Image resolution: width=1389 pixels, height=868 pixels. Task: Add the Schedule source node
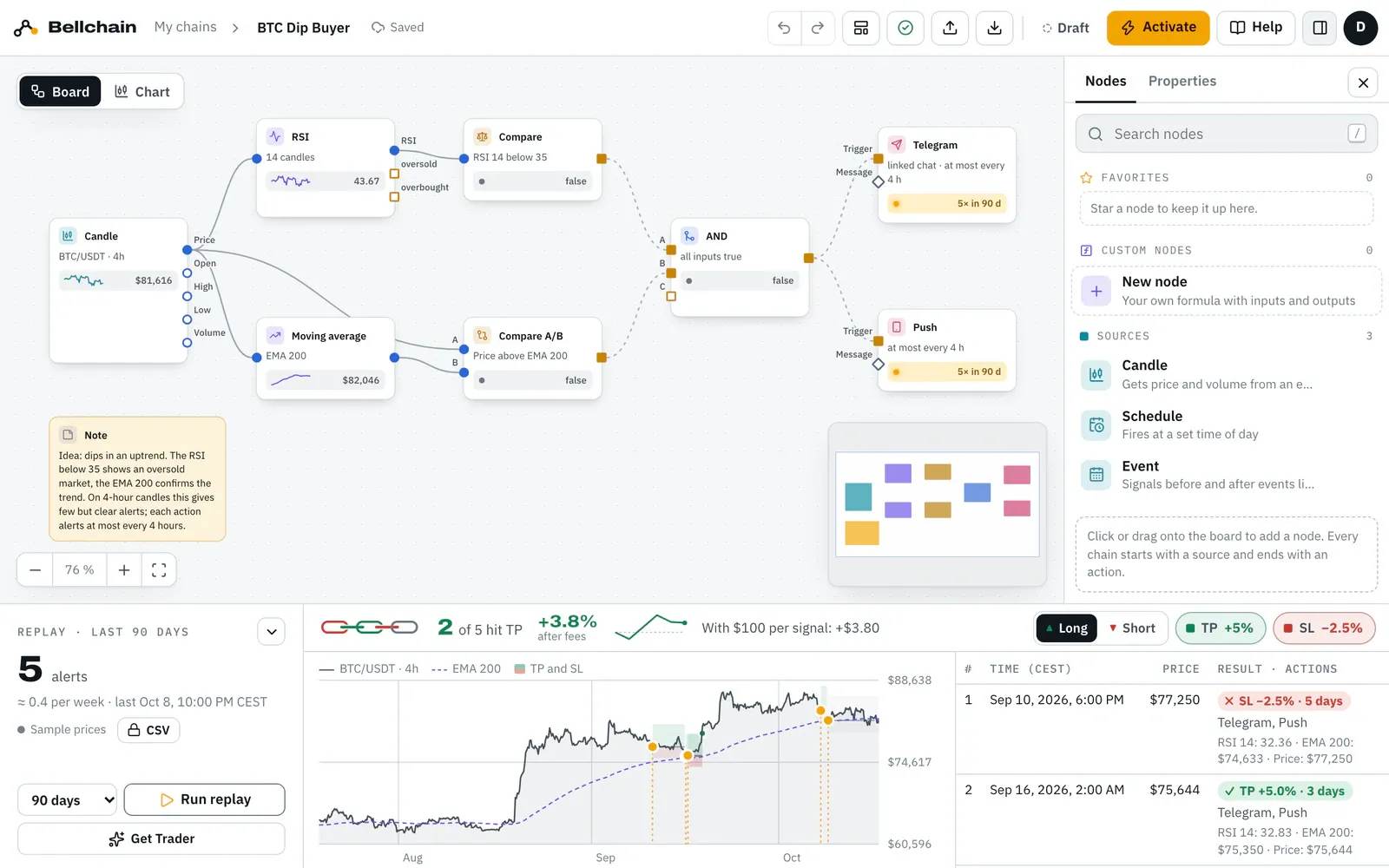click(1226, 424)
